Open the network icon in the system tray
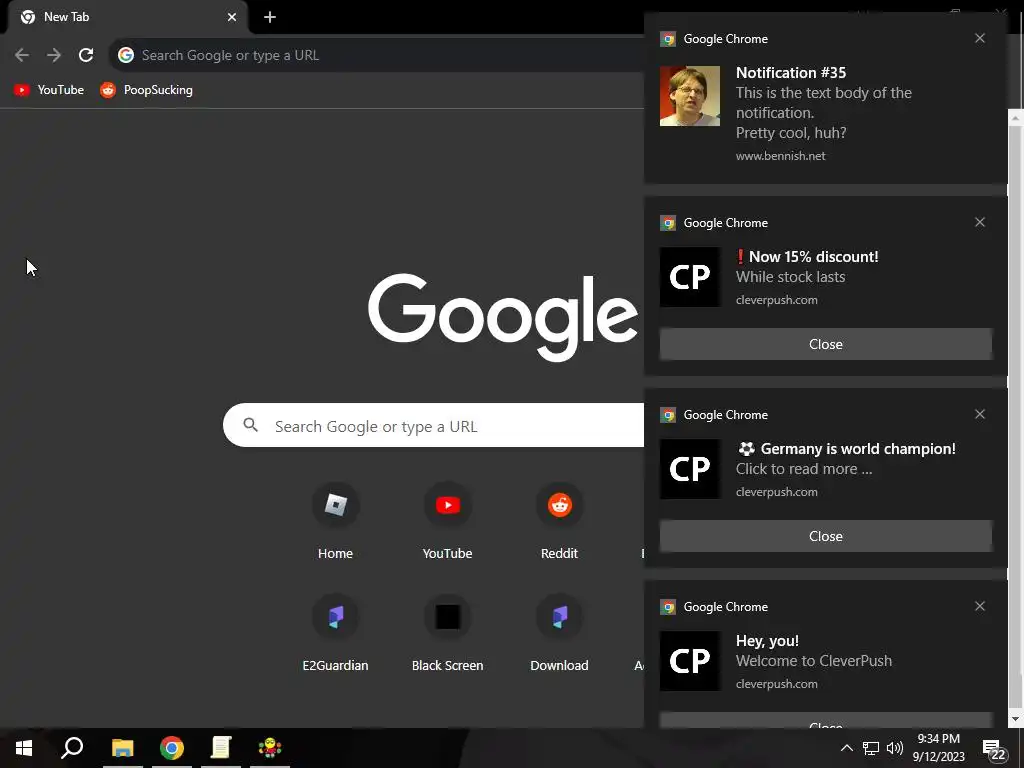 (871, 748)
